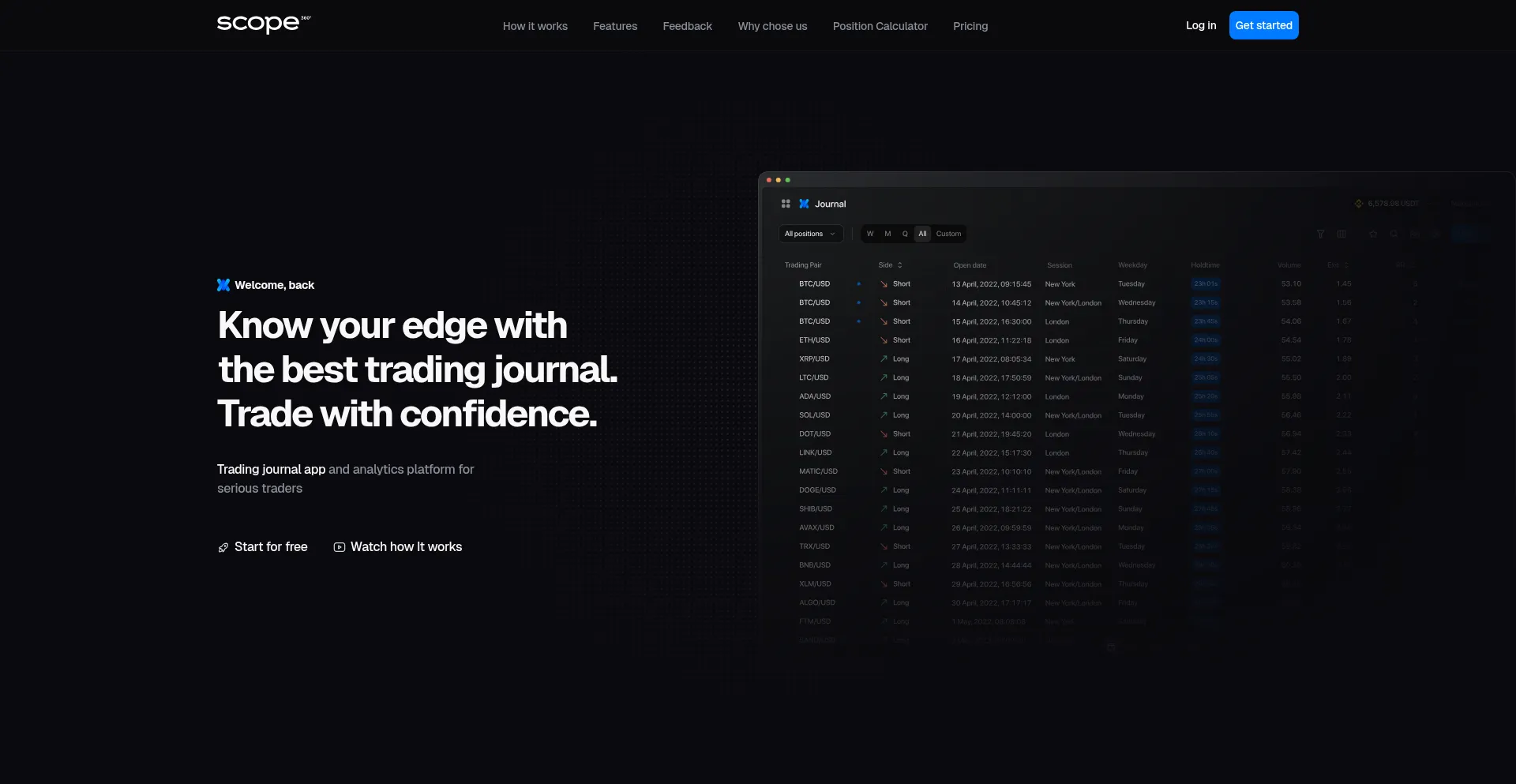Screen dimensions: 1516x784
Task: Click the Binance coin icon beside the USDT balance
Action: pyautogui.click(x=1359, y=203)
